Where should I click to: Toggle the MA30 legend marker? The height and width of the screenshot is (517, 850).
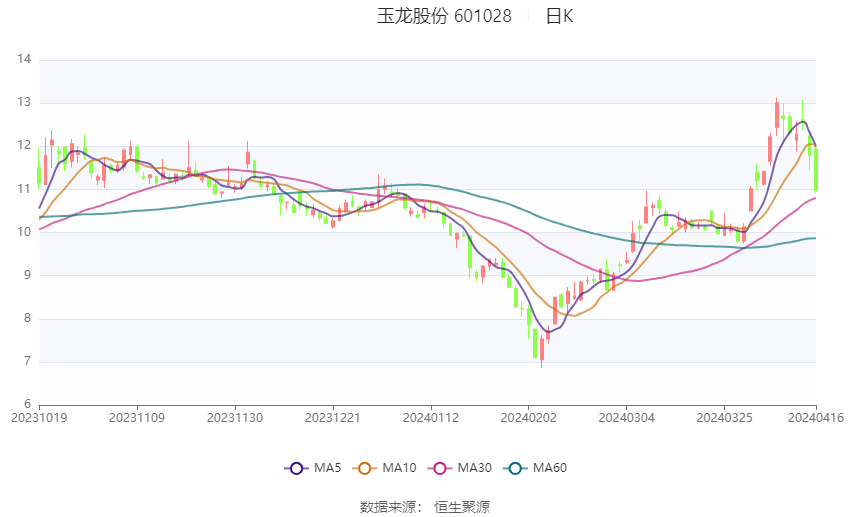point(440,468)
